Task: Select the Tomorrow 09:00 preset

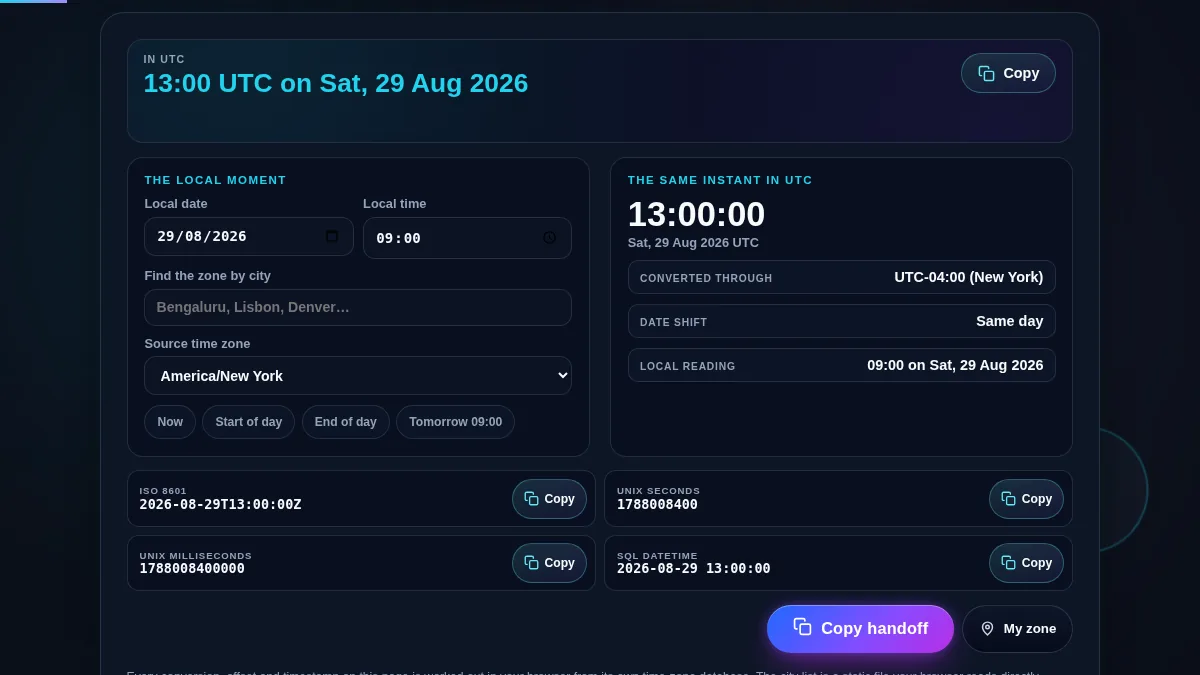Action: click(x=455, y=422)
